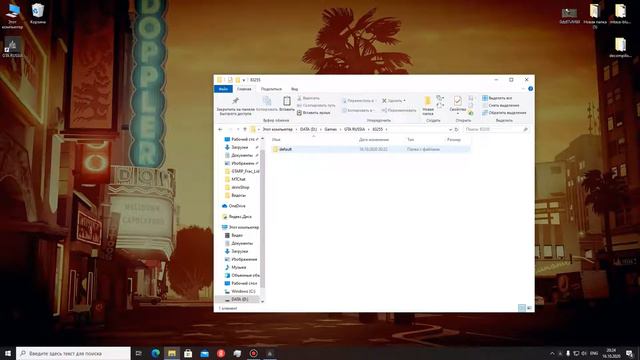640x360 pixels.
Task: Click Вырезать (Cut) in the ribbon
Action: click(x=309, y=98)
